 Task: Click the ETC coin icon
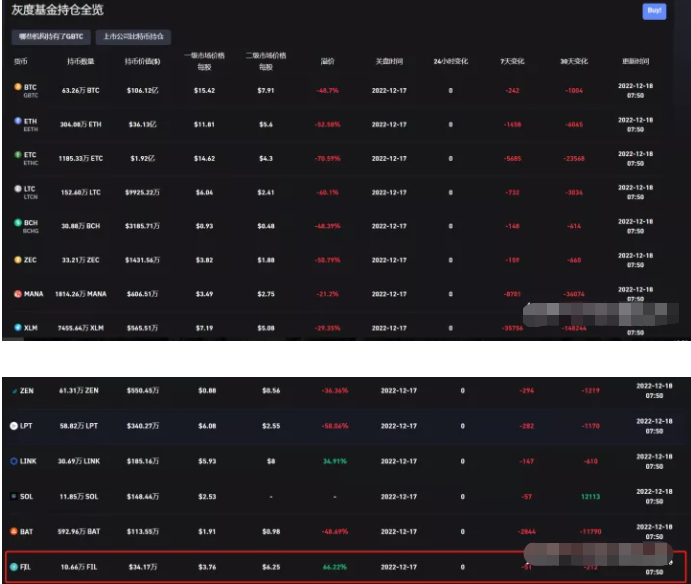17,155
